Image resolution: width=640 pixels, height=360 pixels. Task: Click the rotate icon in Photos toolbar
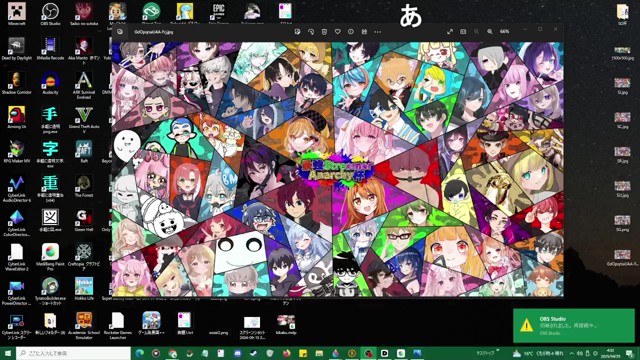point(311,31)
